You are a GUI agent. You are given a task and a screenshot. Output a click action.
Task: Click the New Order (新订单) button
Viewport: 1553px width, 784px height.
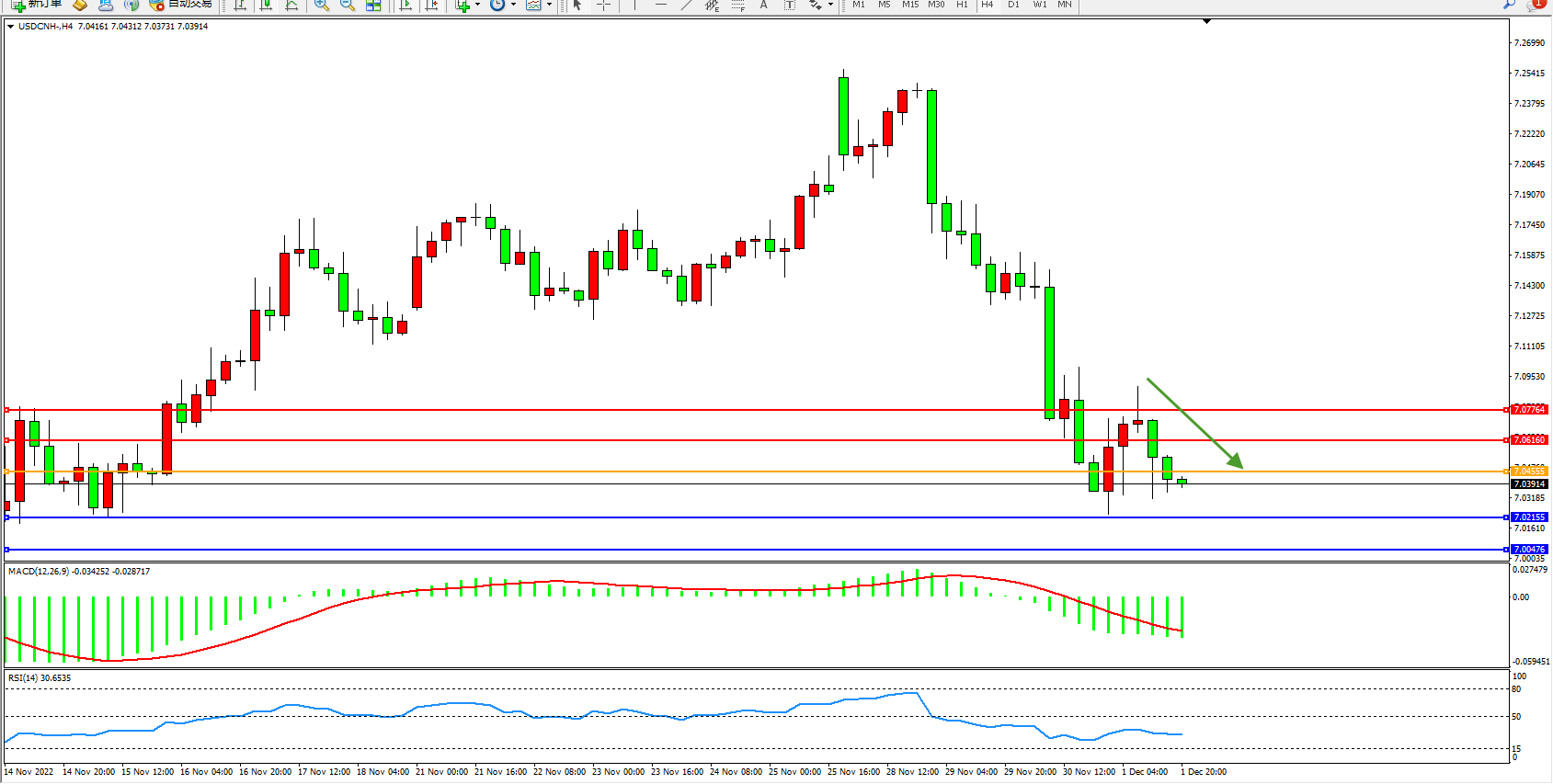click(x=37, y=5)
